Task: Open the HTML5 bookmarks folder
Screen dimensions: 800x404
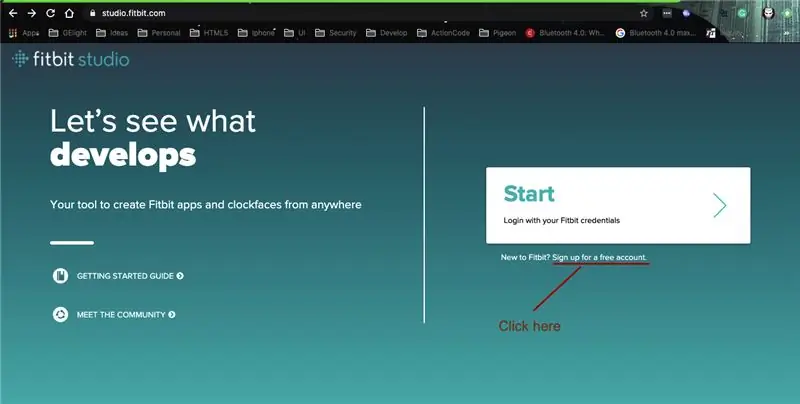Action: pos(209,33)
